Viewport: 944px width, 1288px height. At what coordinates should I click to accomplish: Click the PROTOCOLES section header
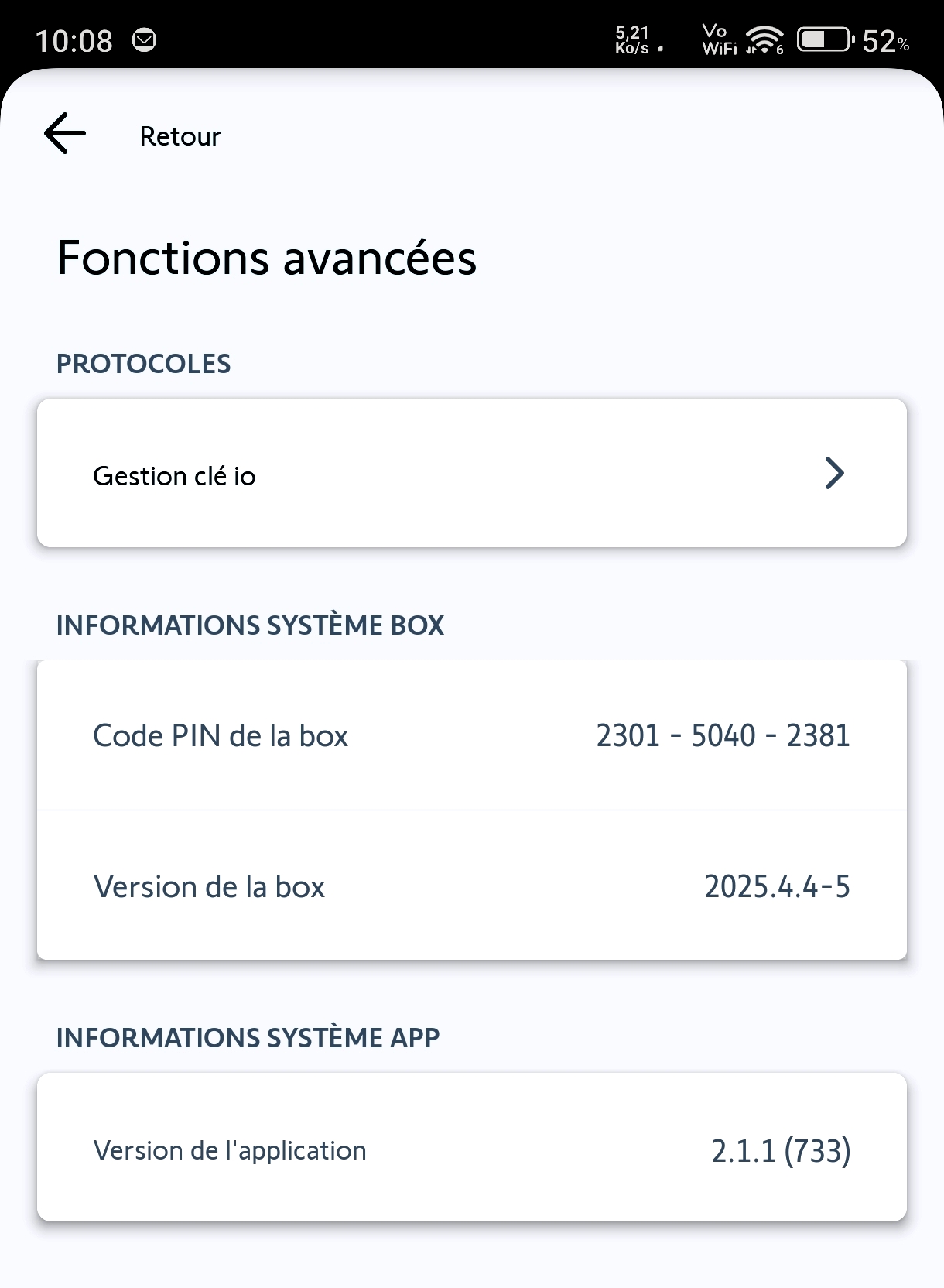(143, 364)
